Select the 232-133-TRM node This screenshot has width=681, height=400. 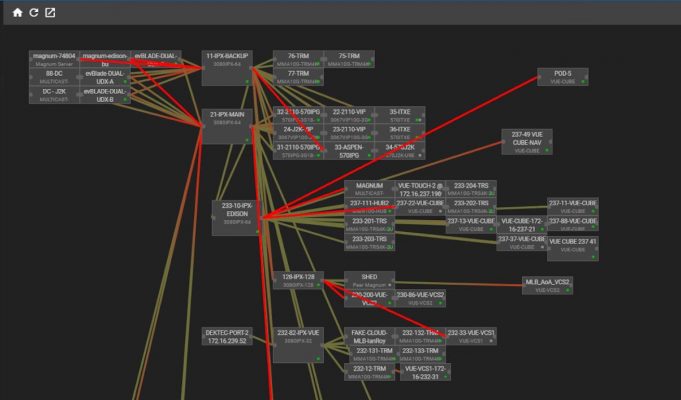(x=420, y=354)
